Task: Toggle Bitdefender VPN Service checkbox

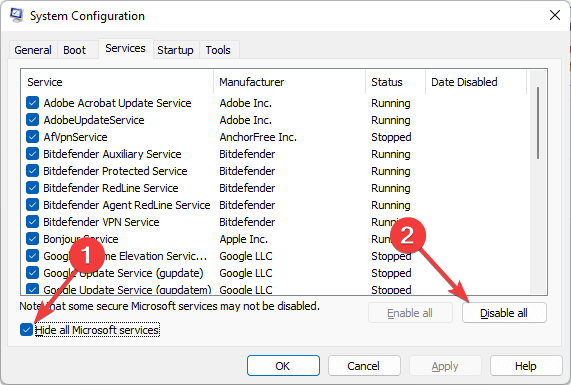Action: [32, 221]
